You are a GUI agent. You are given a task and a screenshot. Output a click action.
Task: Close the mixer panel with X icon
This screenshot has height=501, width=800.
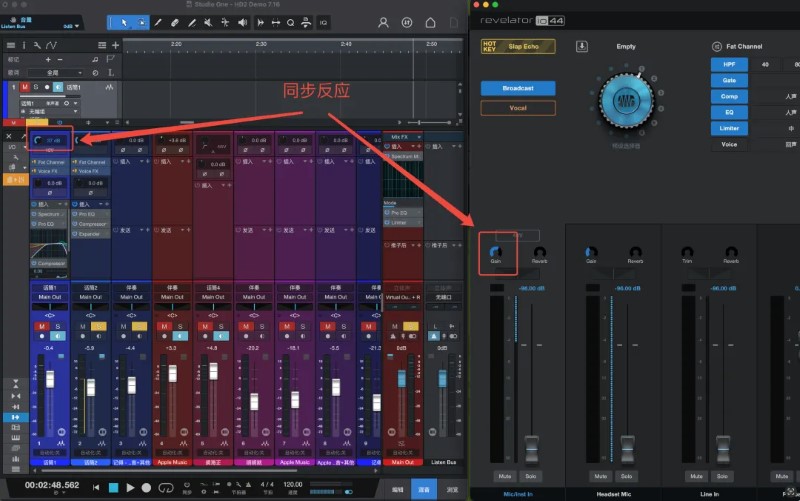[x=9, y=136]
